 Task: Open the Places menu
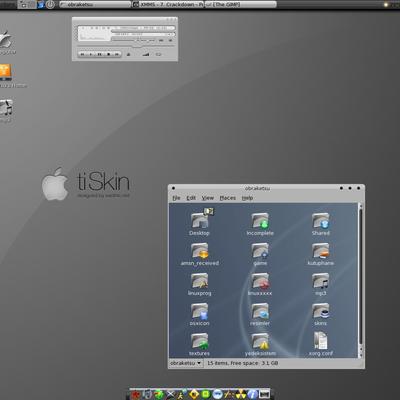(228, 198)
